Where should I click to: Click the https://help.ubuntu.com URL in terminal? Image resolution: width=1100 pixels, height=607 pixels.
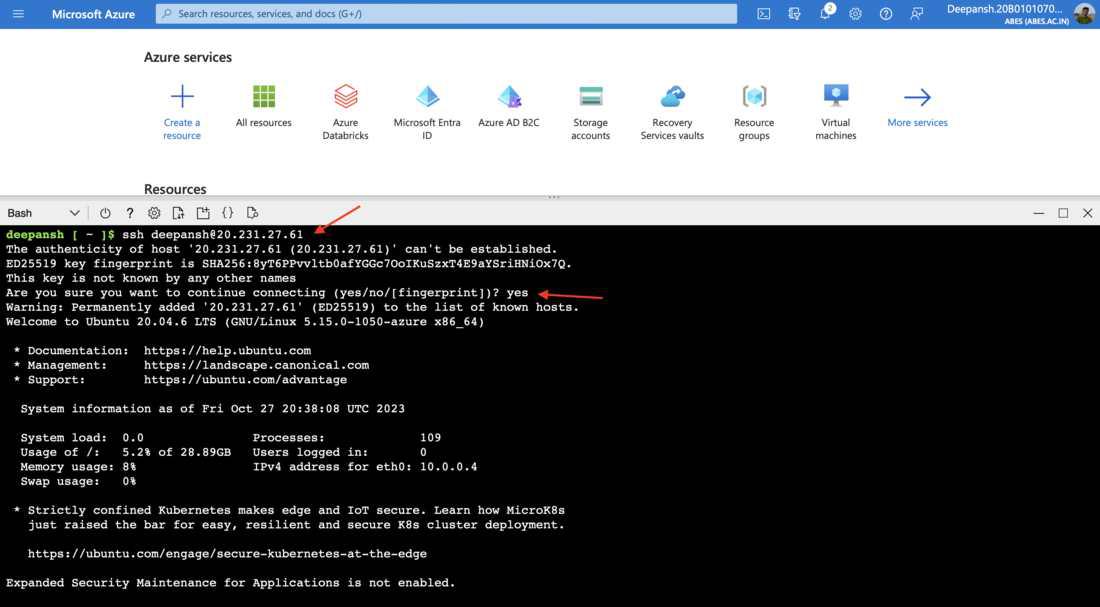[x=227, y=351]
